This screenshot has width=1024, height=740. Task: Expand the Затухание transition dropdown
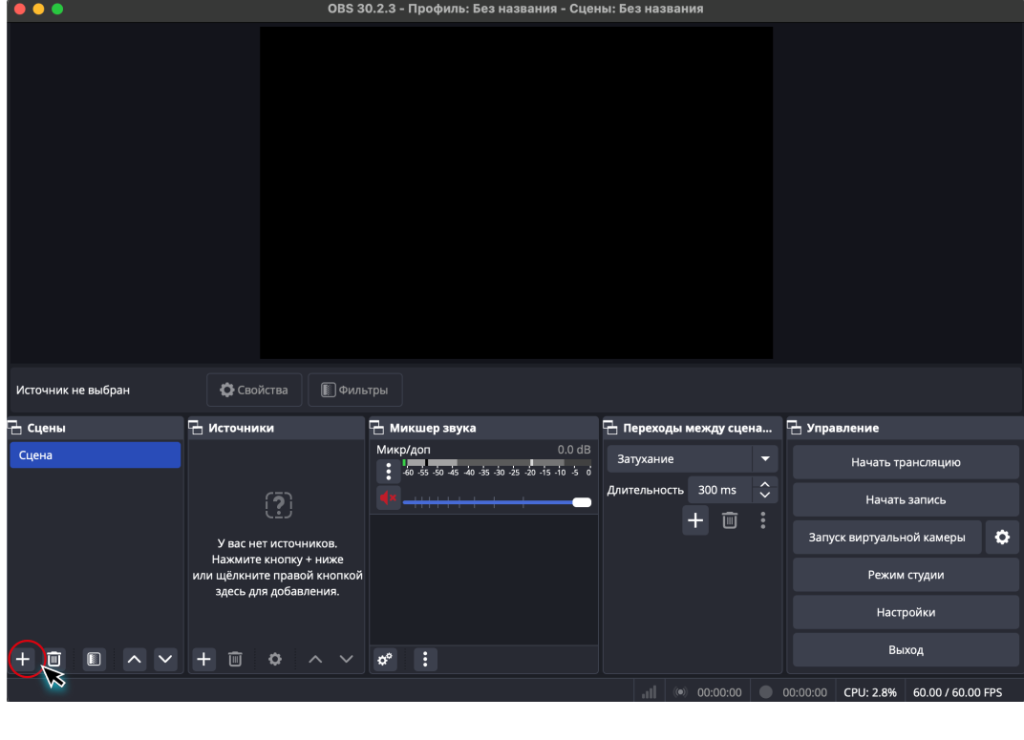point(765,459)
